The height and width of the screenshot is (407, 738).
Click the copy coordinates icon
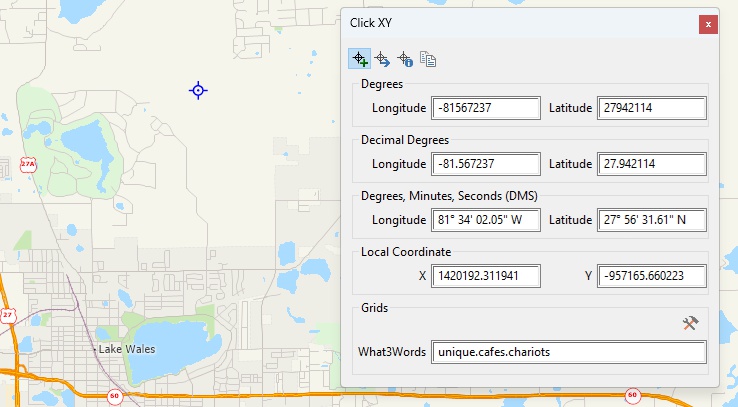tap(428, 59)
